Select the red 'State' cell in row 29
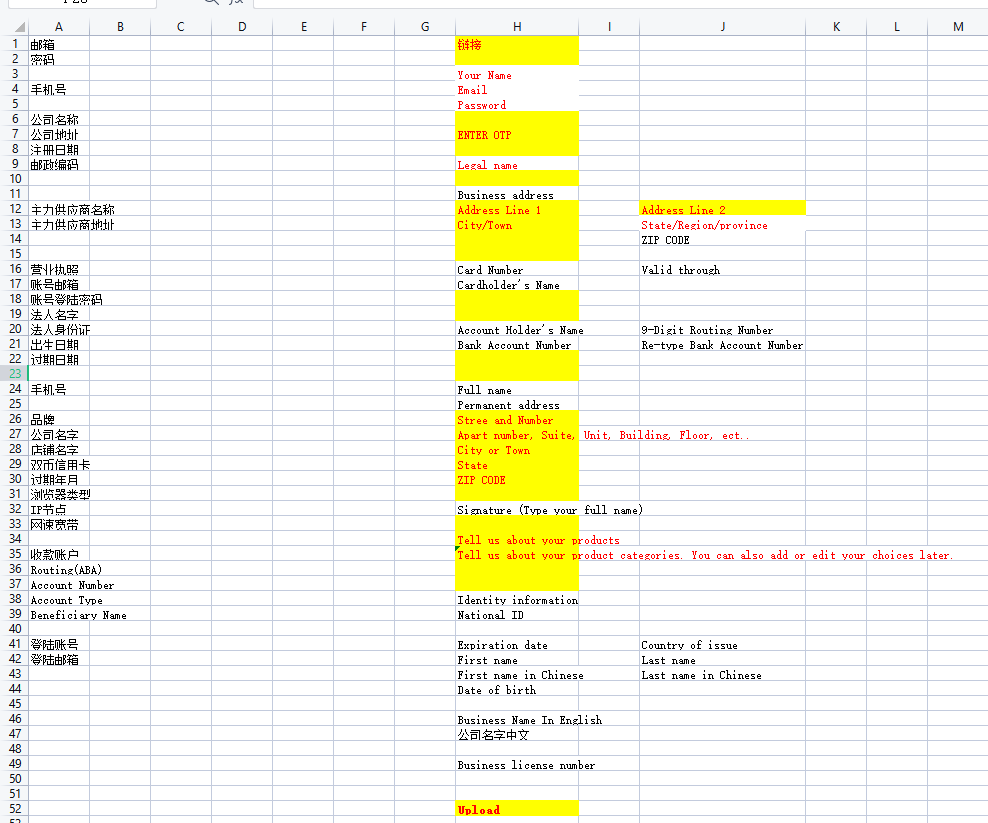This screenshot has height=823, width=988. pyautogui.click(x=517, y=464)
